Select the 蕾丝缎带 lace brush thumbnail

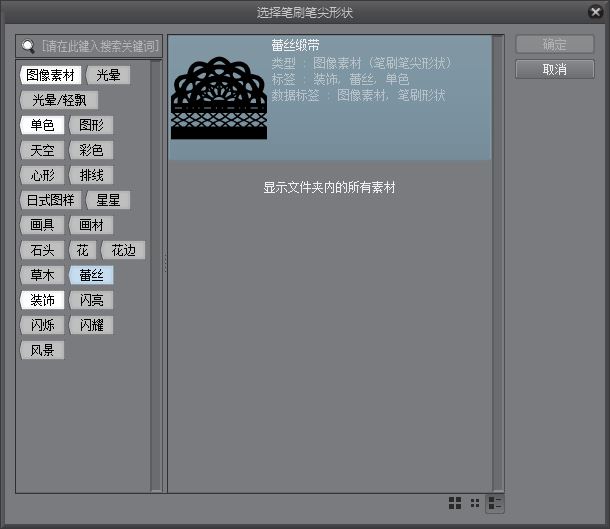219,98
